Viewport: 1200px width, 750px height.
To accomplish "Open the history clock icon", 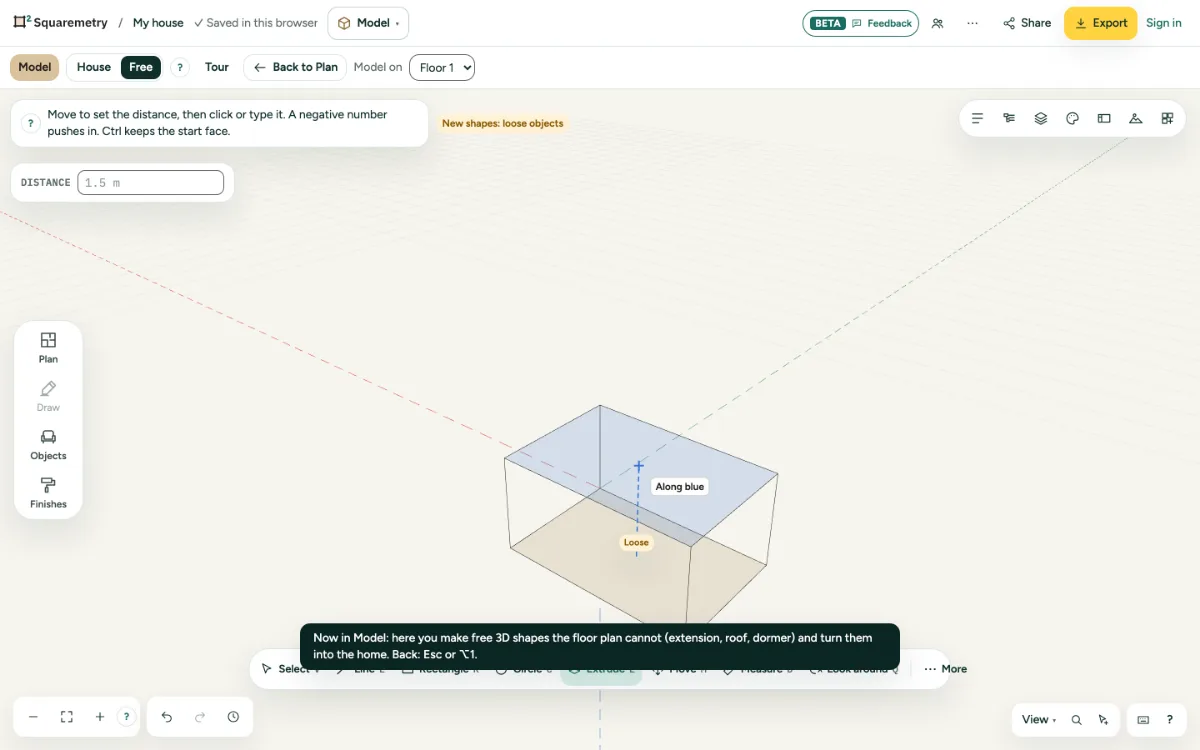I will 233,717.
